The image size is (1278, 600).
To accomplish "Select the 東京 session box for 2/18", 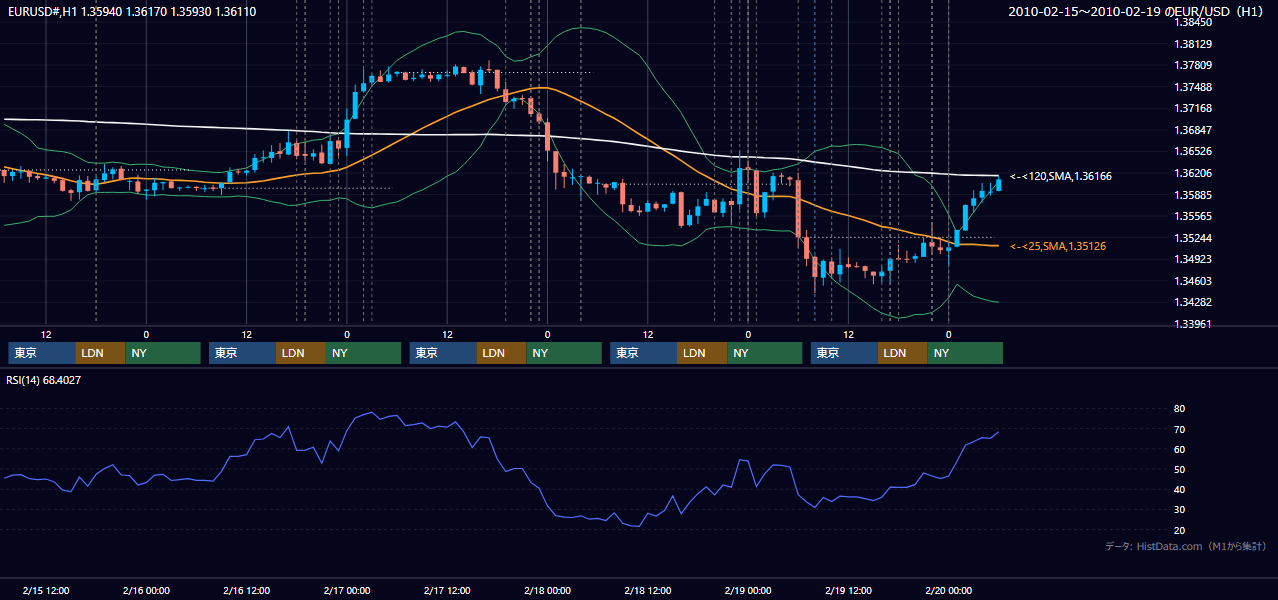I will [x=644, y=353].
